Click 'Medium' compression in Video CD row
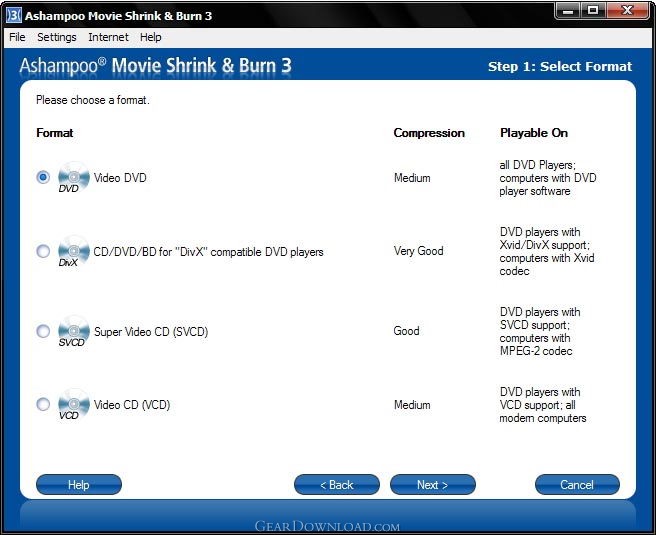This screenshot has width=656, height=535. (412, 405)
